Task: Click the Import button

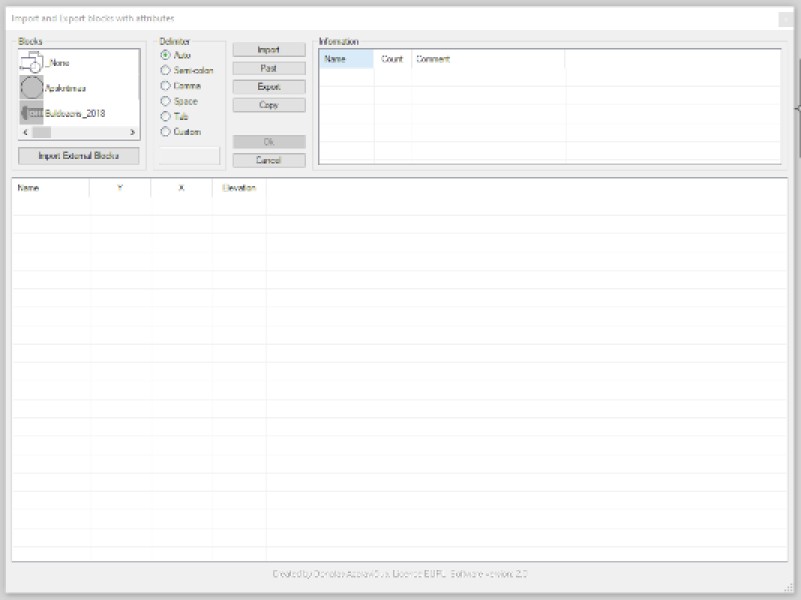Action: pos(270,48)
